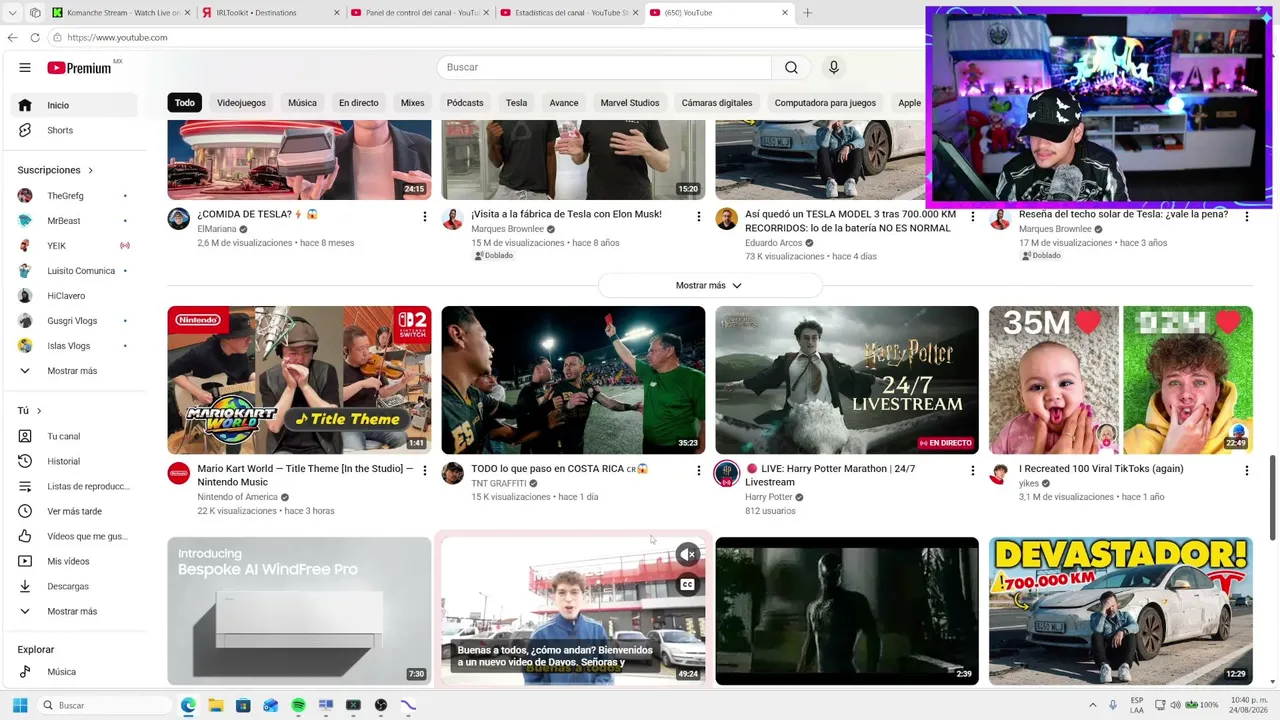
Task: Go back in browser history
Action: tap(12, 38)
